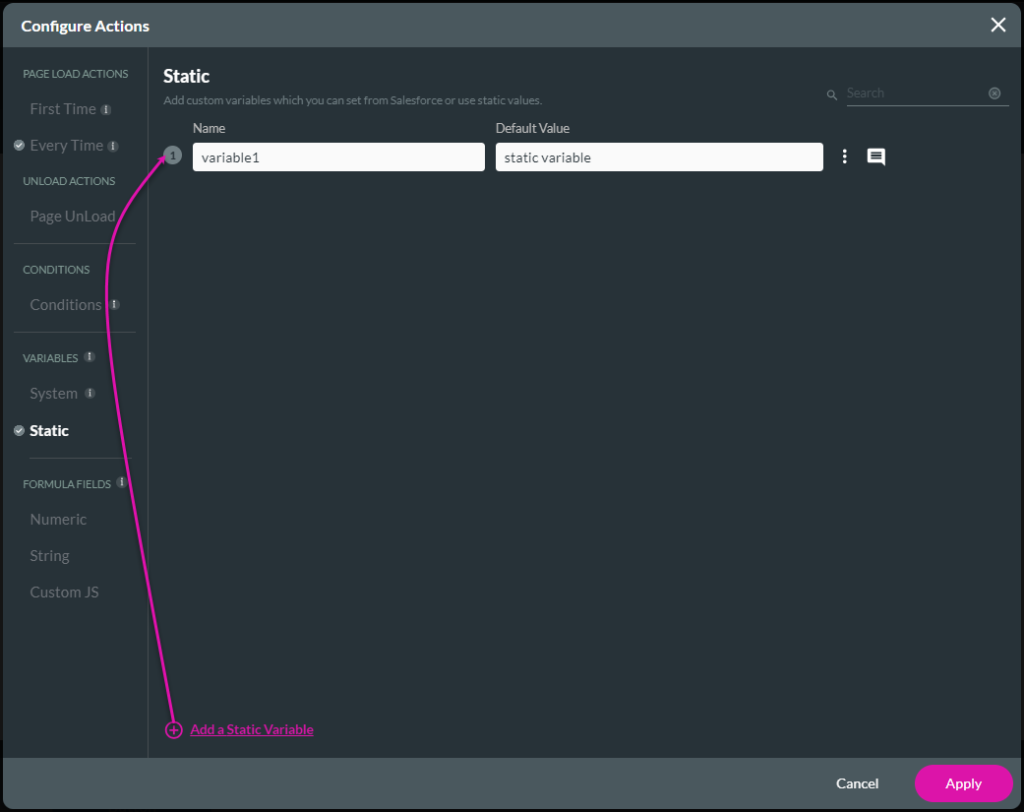Click the info icon next to Conditions
The image size is (1024, 812).
115,305
